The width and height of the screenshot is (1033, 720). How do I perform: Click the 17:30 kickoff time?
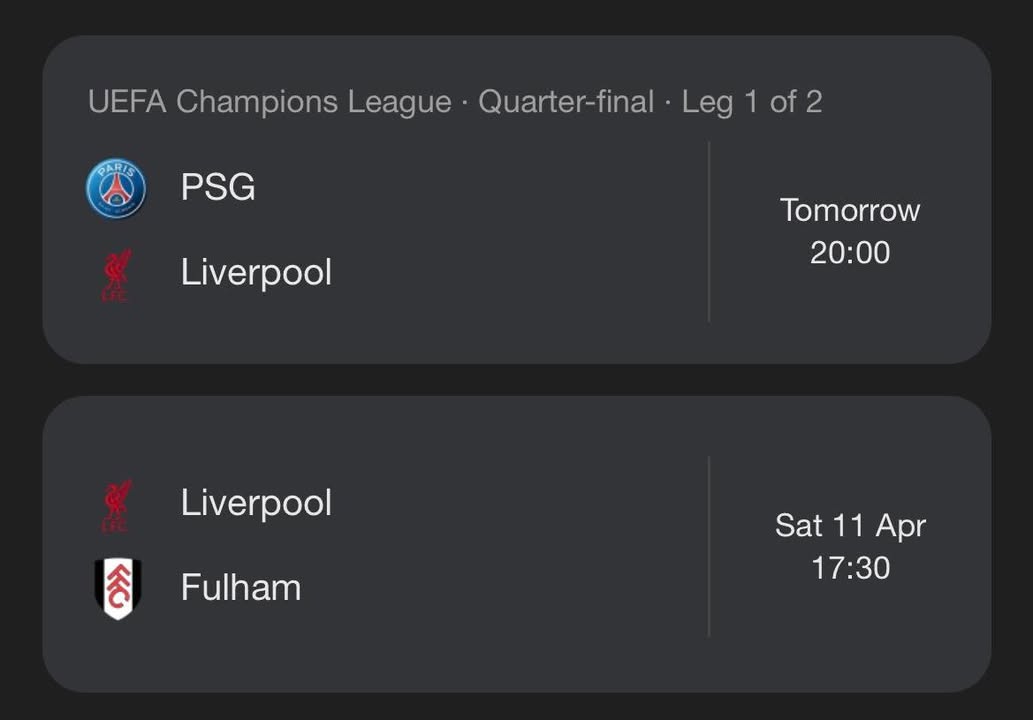click(x=850, y=568)
